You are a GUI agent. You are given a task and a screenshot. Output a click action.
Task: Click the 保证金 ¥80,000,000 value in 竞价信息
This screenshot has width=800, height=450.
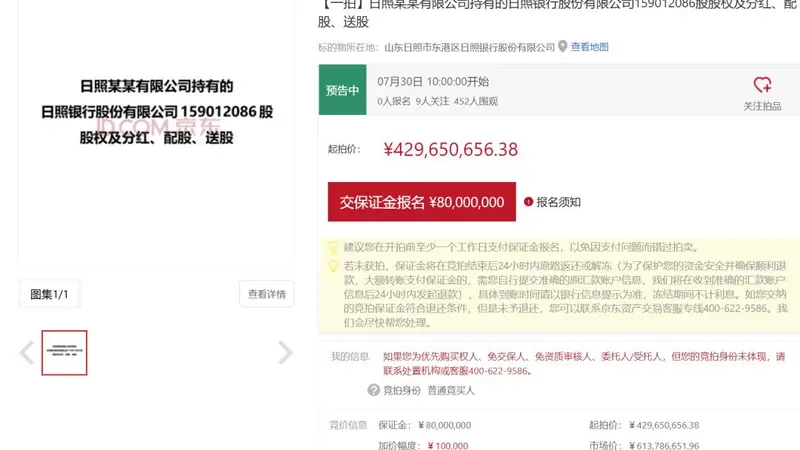click(444, 425)
